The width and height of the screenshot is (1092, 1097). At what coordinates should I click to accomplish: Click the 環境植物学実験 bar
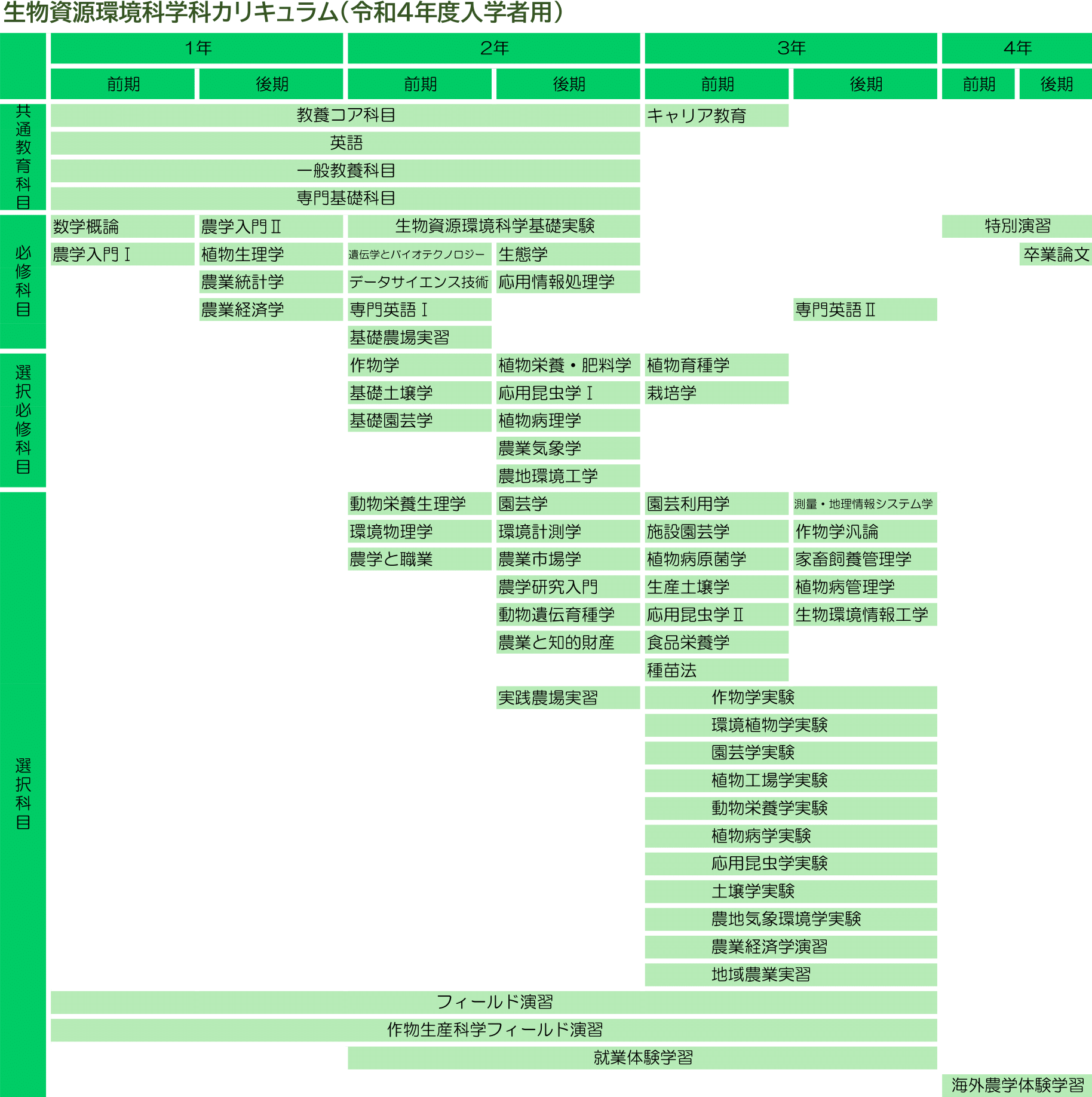[x=791, y=725]
